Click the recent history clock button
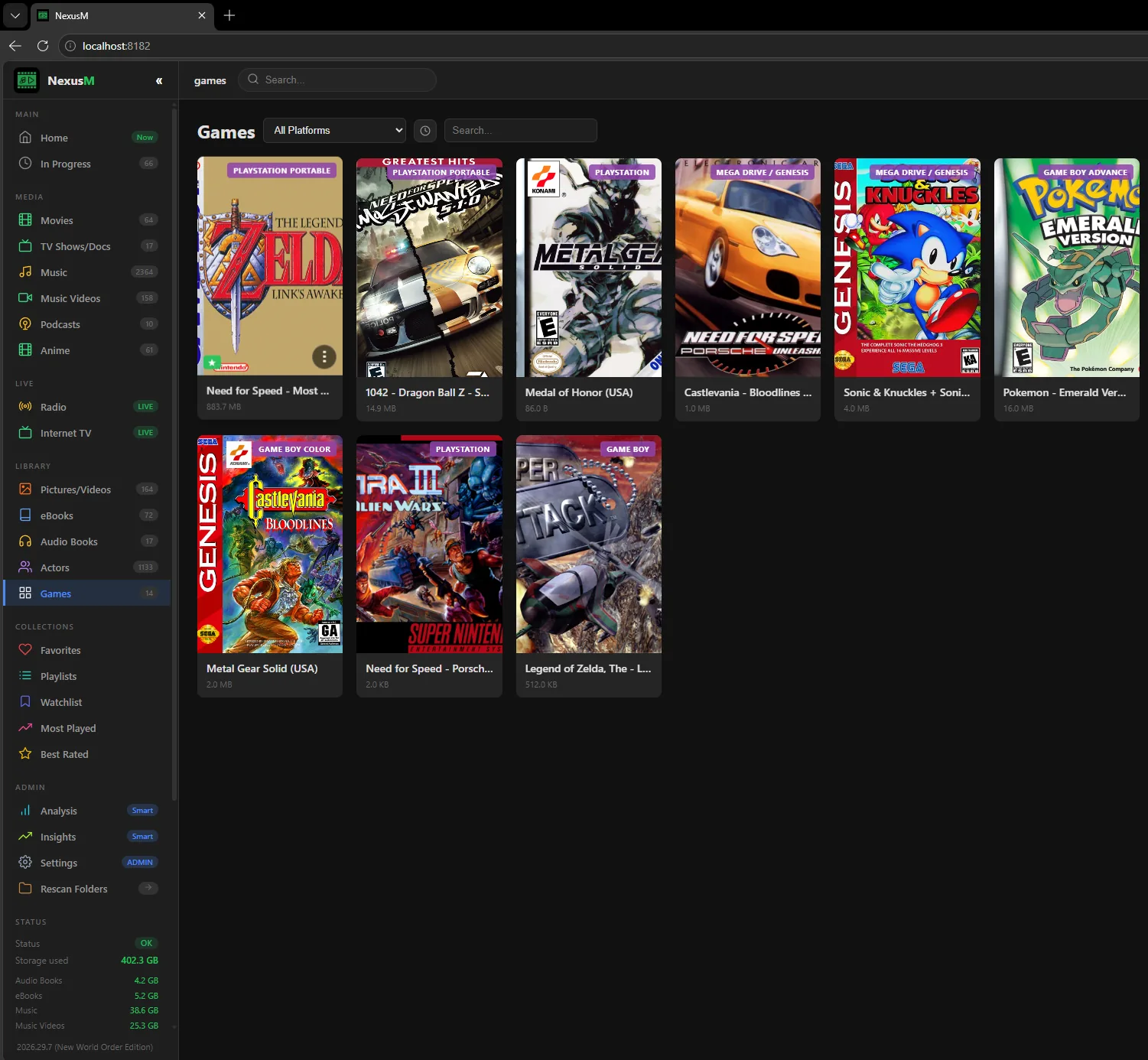The height and width of the screenshot is (1060, 1148). pyautogui.click(x=425, y=131)
